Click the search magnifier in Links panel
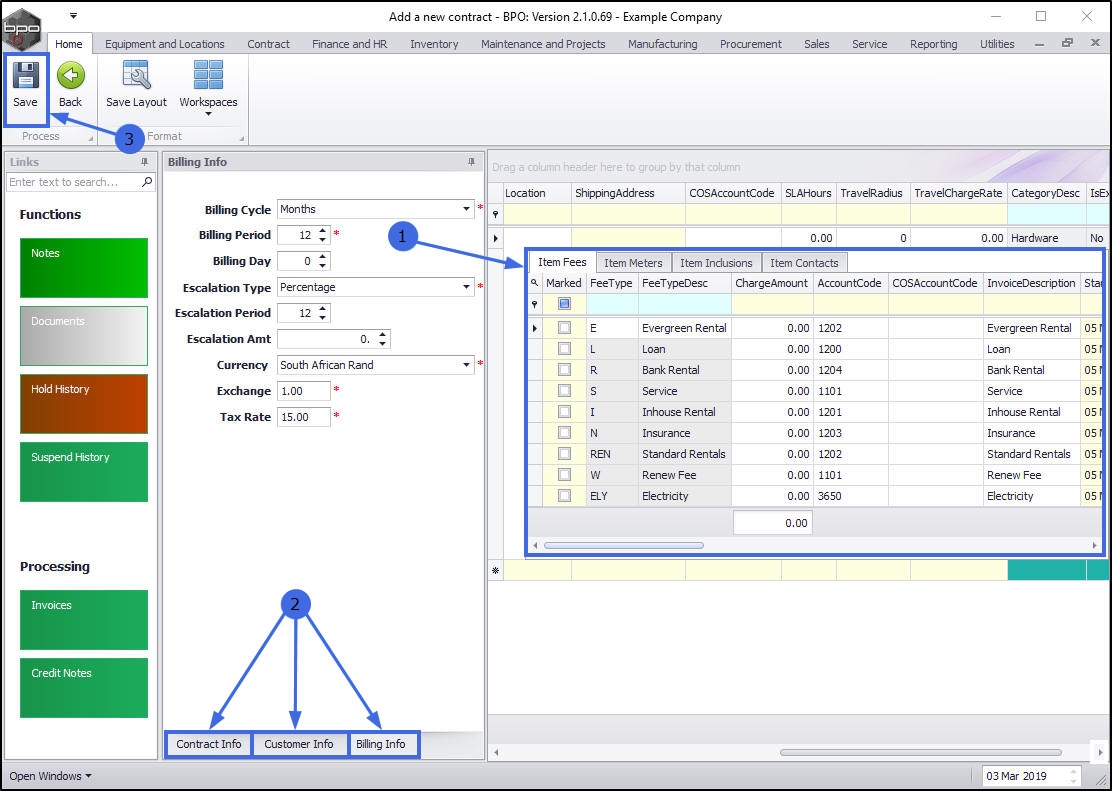 tap(147, 182)
